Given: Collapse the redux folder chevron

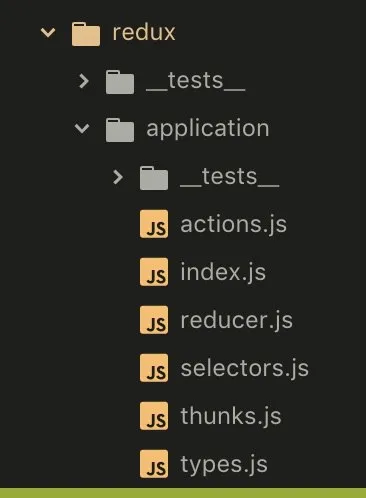Looking at the screenshot, I should click(x=48, y=32).
